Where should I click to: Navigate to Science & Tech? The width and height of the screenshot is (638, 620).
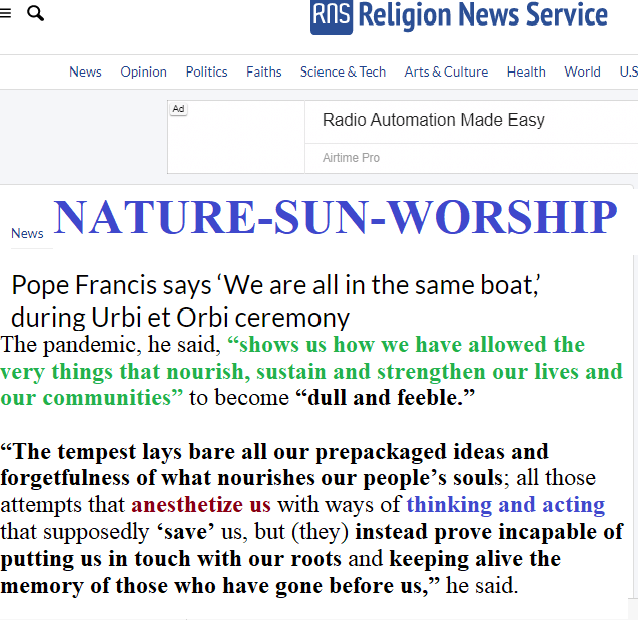(x=343, y=72)
